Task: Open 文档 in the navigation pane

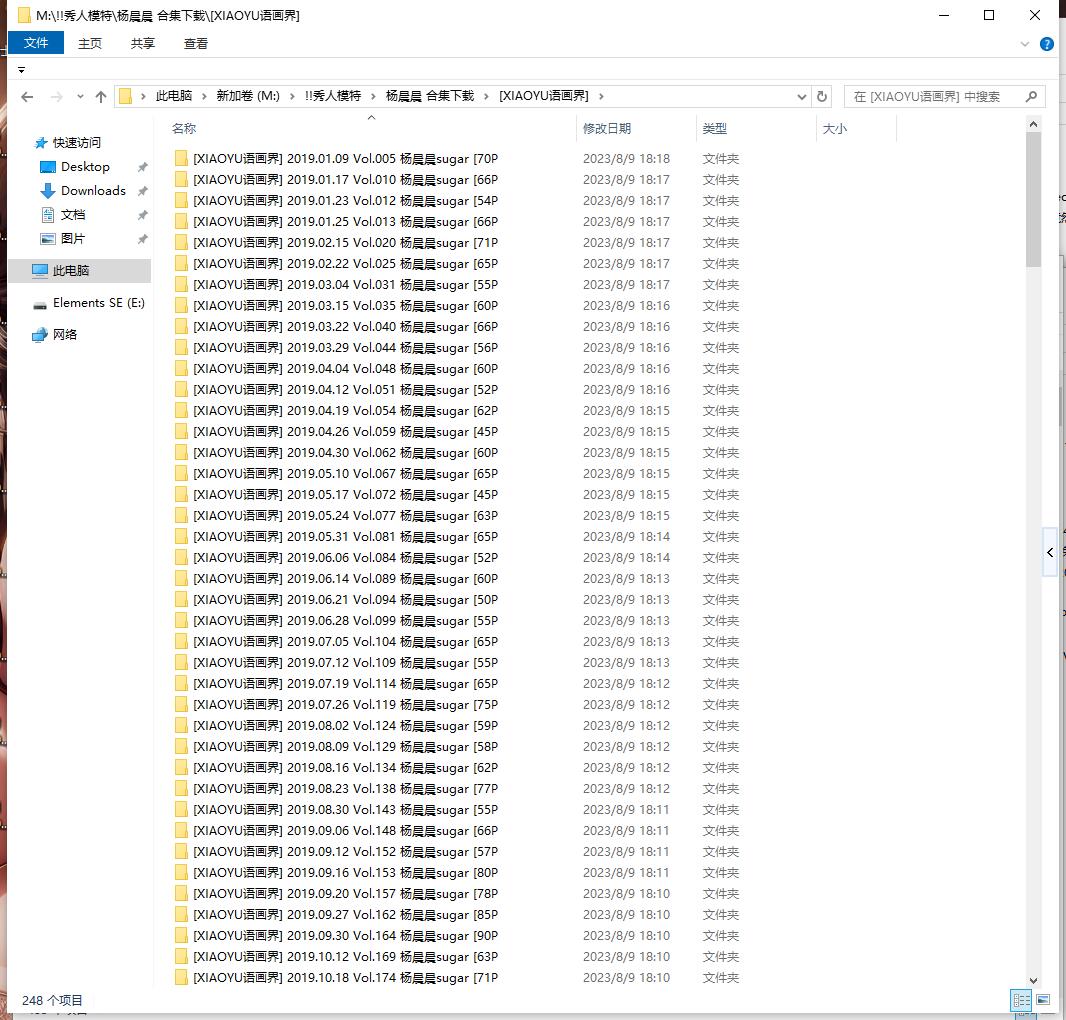Action: pos(73,215)
